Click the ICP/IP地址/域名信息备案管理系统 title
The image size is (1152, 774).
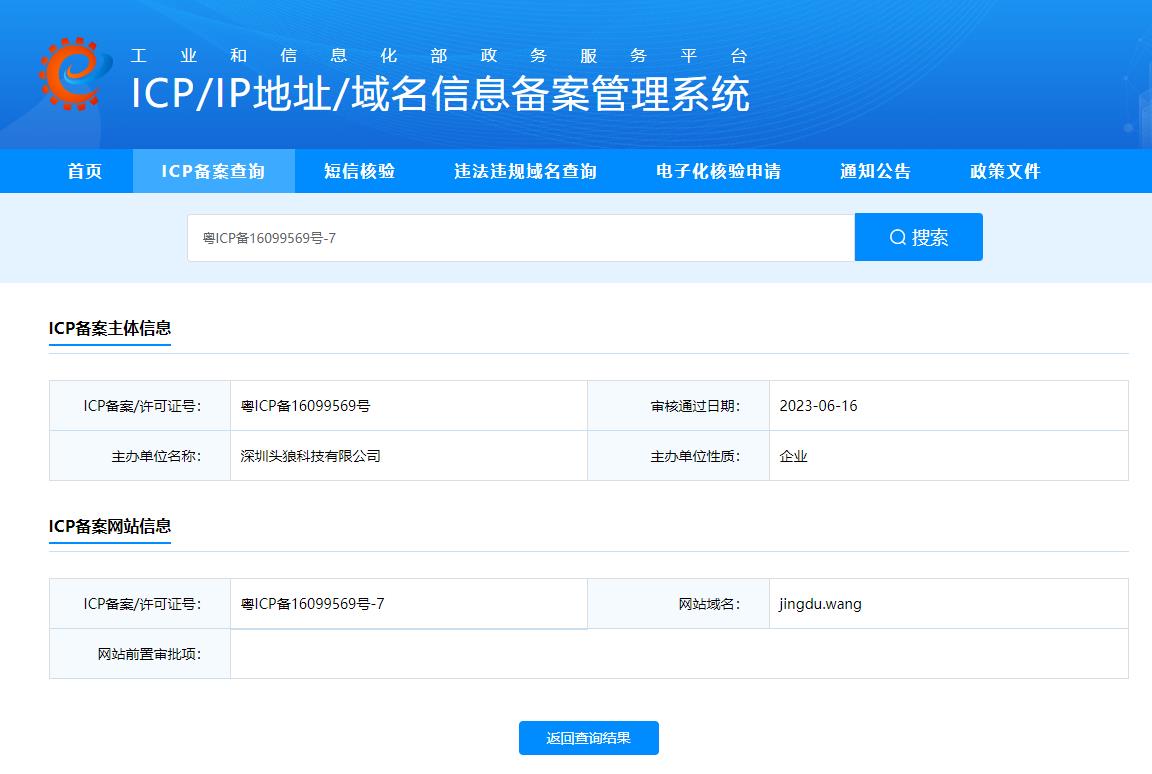click(440, 94)
